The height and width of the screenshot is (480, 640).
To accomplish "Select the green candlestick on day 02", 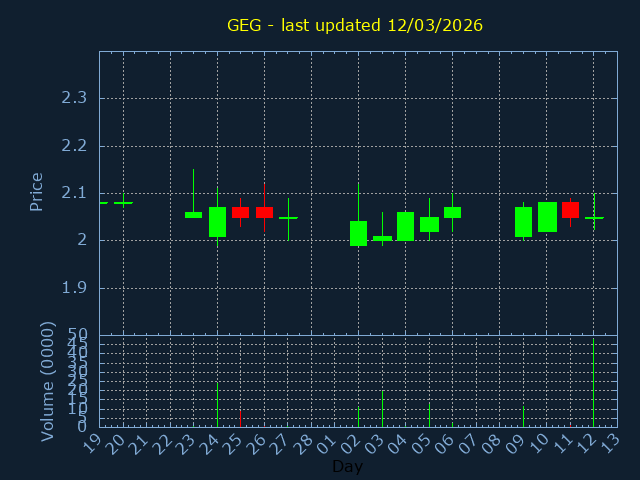I will (x=358, y=233).
